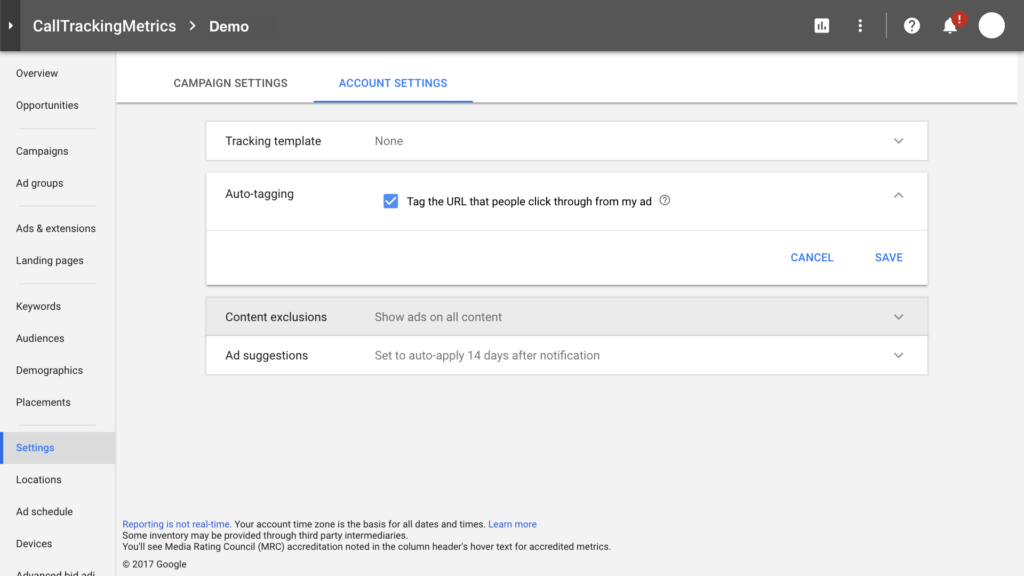The height and width of the screenshot is (576, 1024).
Task: Open the three-dot more options menu
Action: (860, 26)
